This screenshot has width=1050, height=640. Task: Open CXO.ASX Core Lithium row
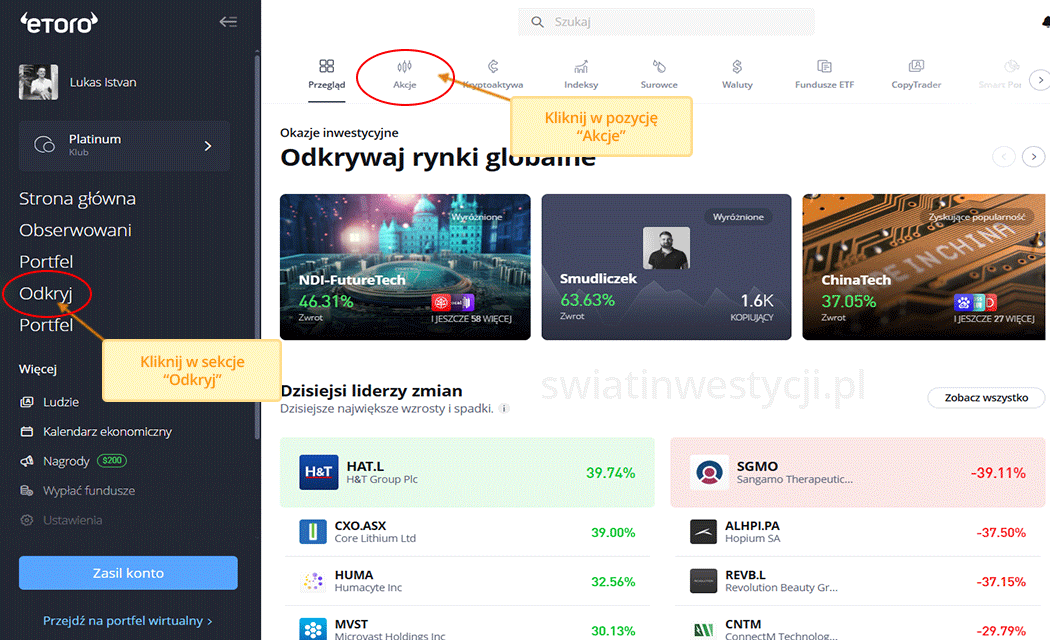pos(467,532)
